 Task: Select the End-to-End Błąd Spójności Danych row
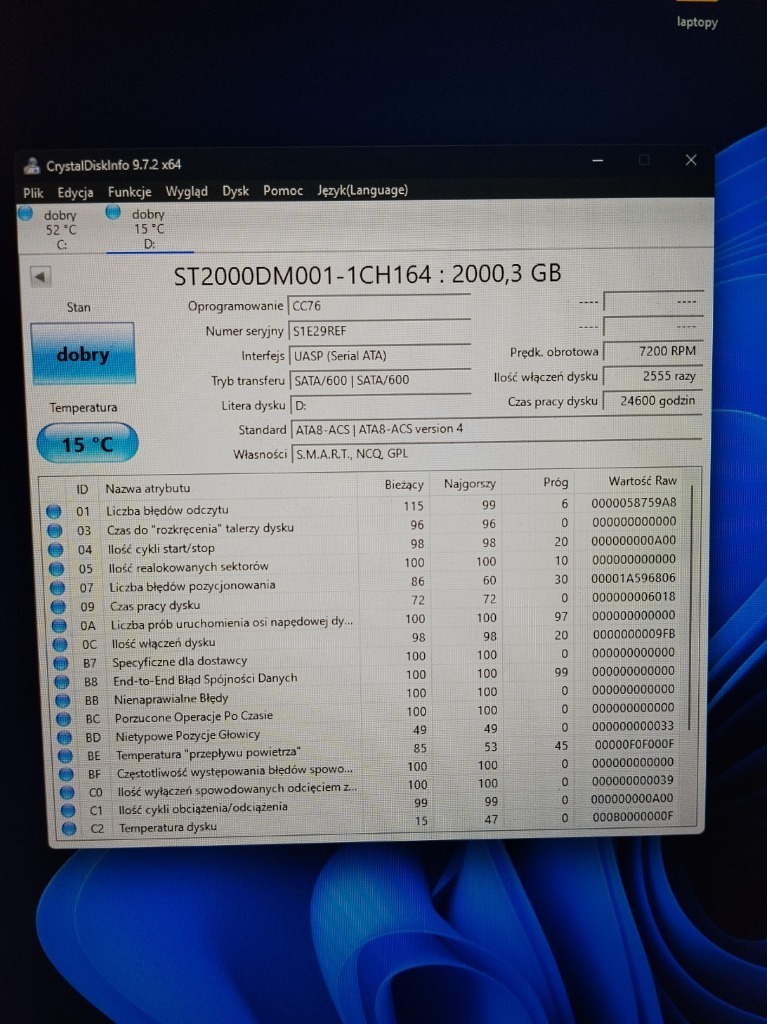pos(368,677)
